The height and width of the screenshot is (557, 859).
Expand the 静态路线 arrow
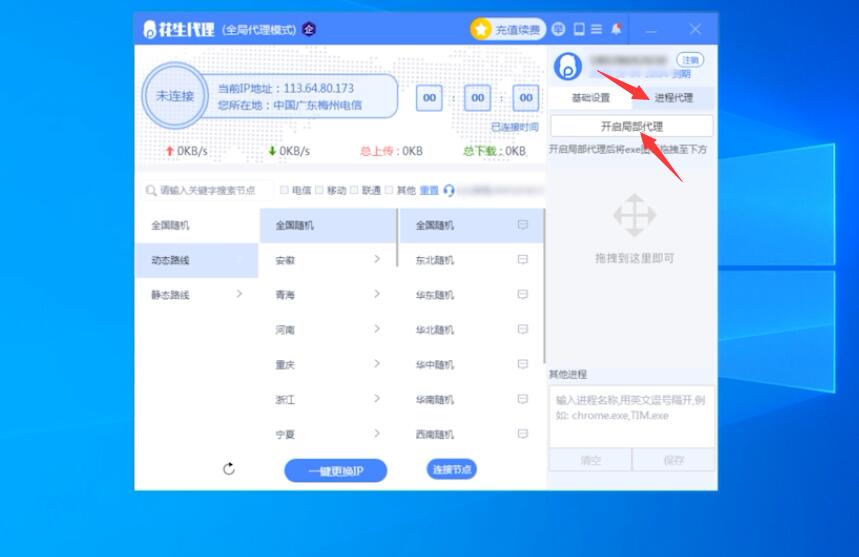[239, 294]
